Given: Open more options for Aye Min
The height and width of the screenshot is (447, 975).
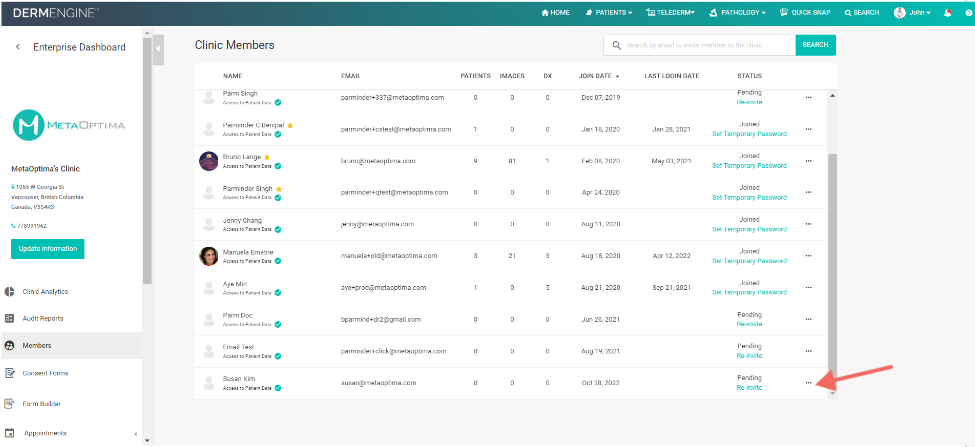Looking at the screenshot, I should click(808, 288).
